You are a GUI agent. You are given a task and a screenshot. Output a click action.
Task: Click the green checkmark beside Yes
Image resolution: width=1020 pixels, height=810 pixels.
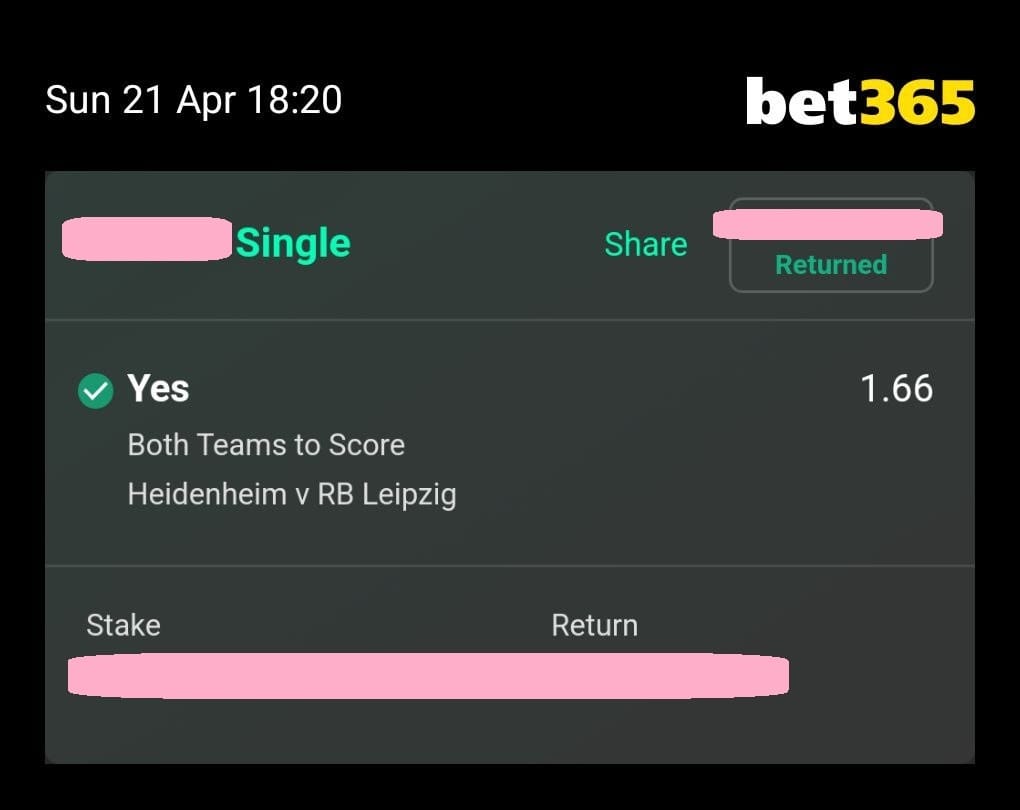coord(96,390)
